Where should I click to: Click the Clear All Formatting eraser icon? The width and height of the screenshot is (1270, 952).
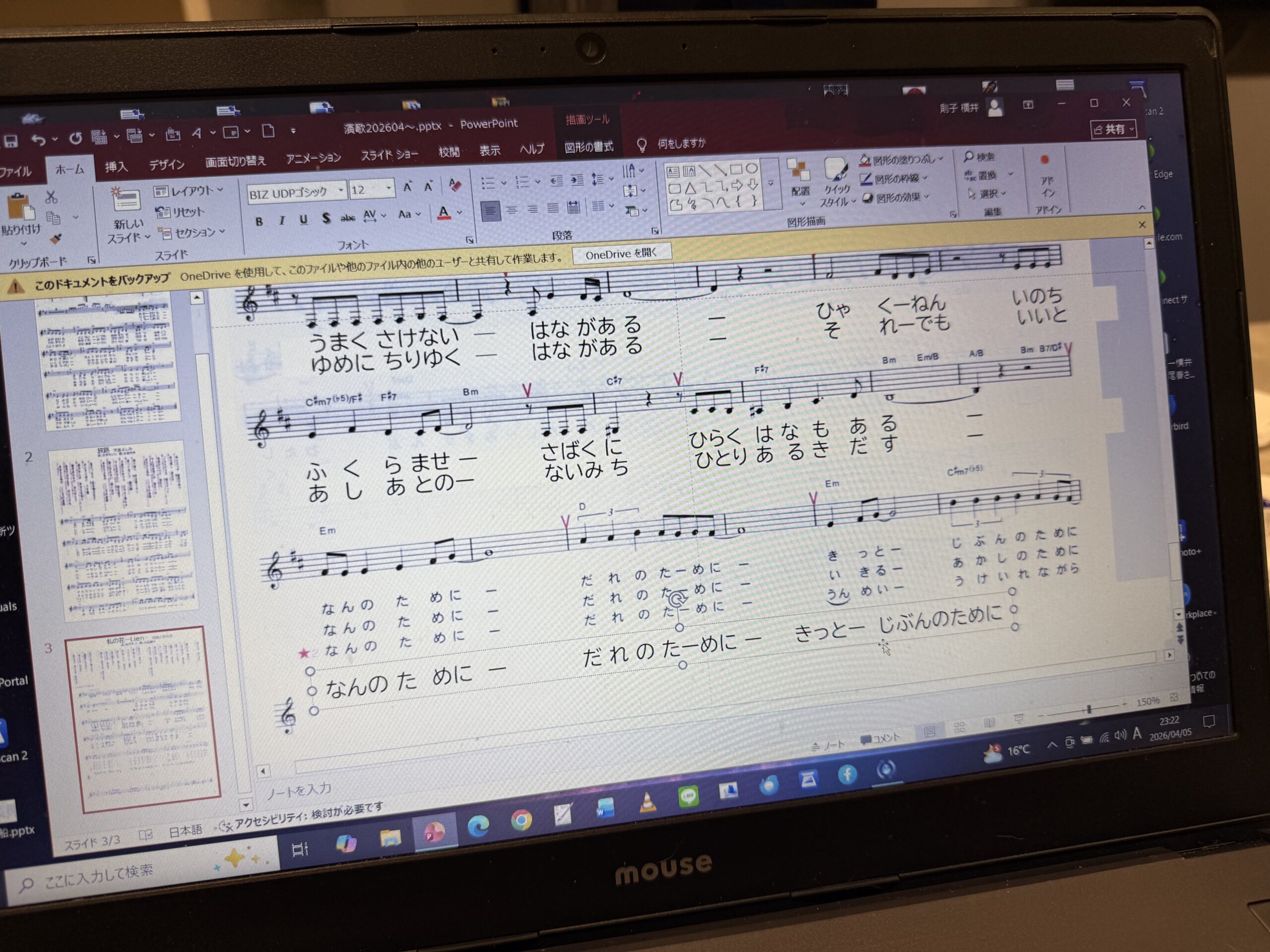[455, 185]
